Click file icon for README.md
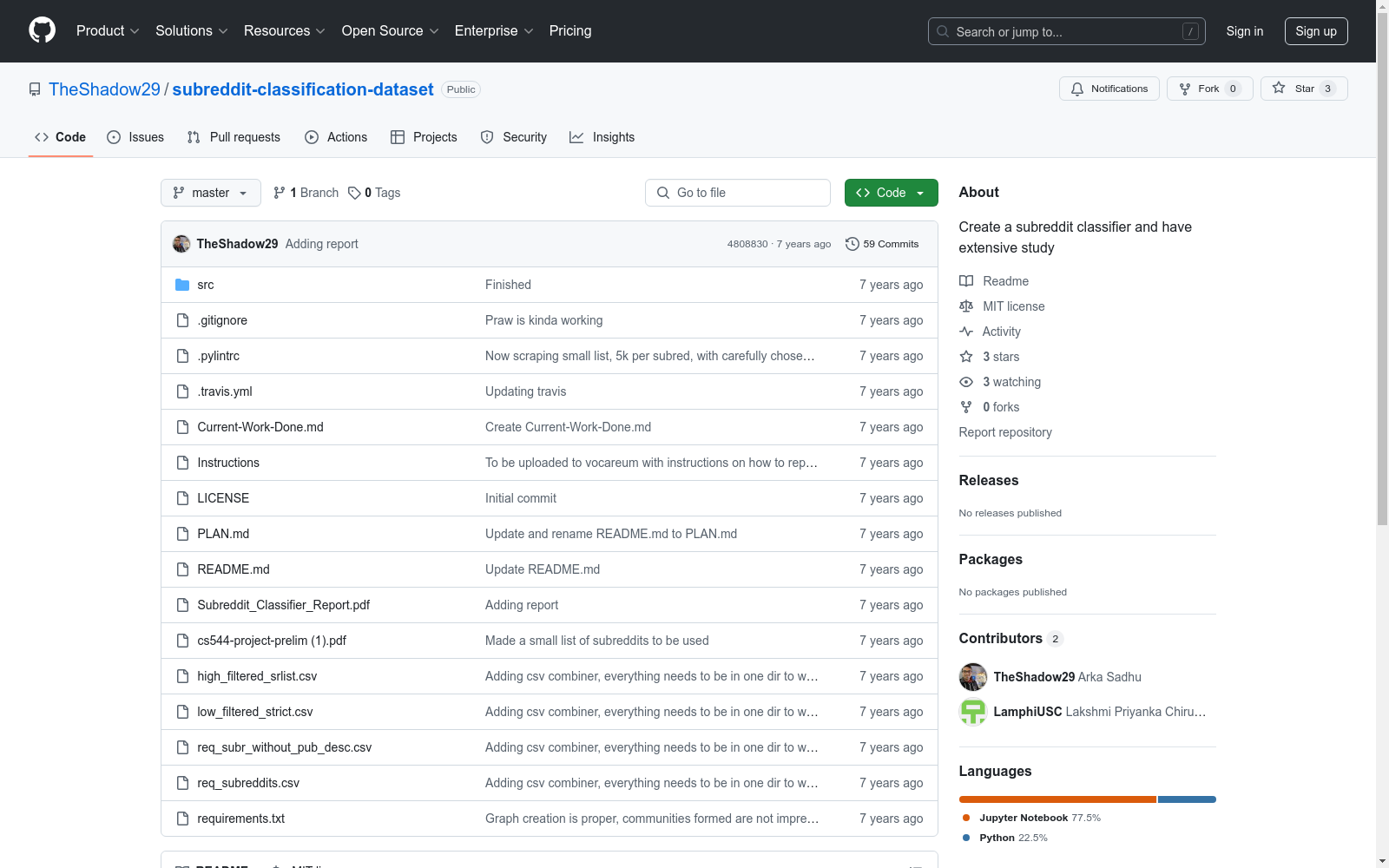 tap(182, 569)
